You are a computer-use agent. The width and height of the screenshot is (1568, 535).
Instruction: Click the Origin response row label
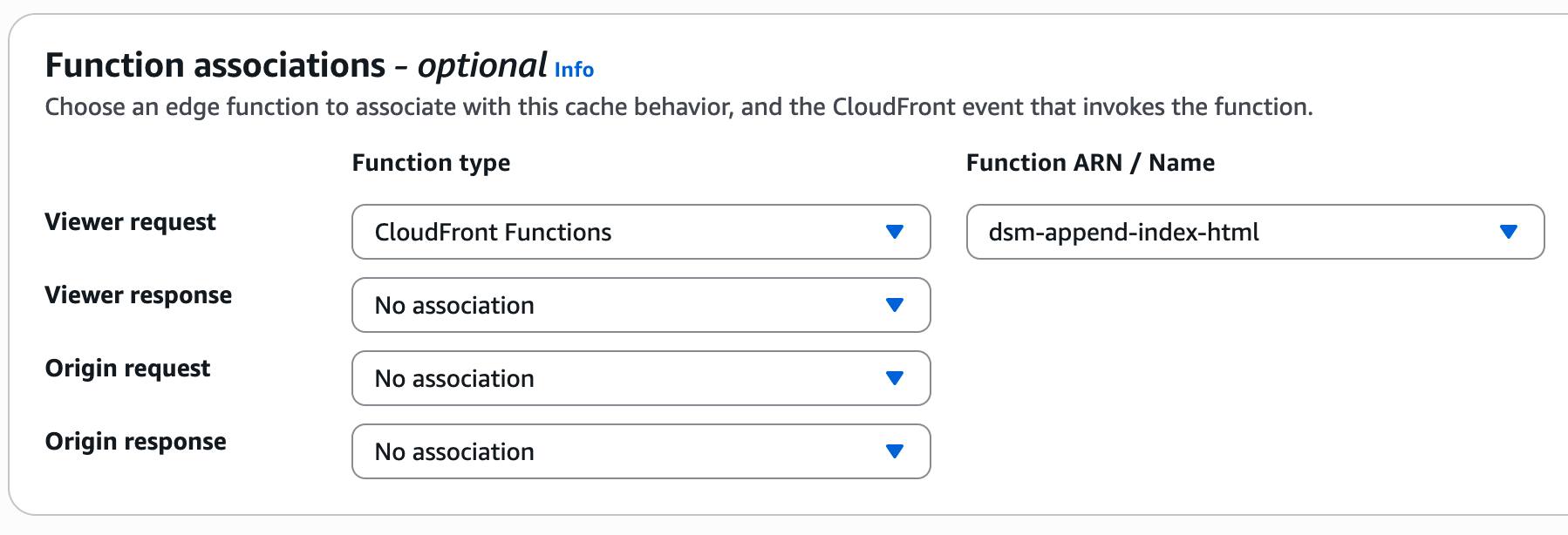pos(135,442)
